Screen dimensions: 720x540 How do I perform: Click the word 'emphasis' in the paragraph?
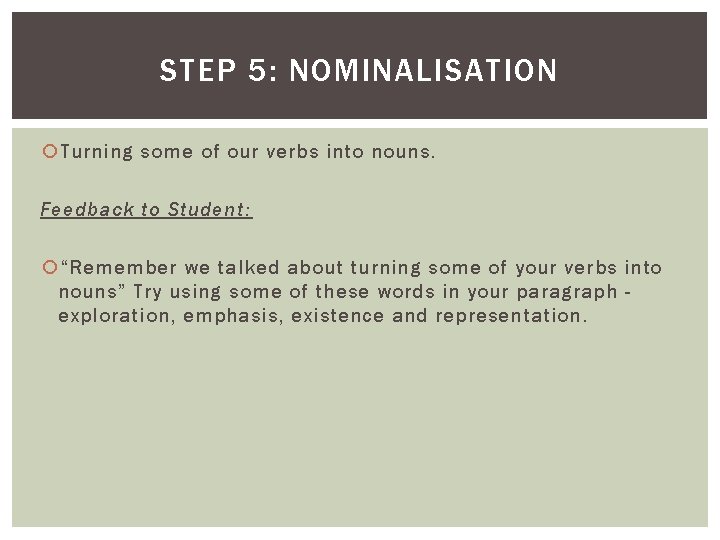[x=231, y=316]
